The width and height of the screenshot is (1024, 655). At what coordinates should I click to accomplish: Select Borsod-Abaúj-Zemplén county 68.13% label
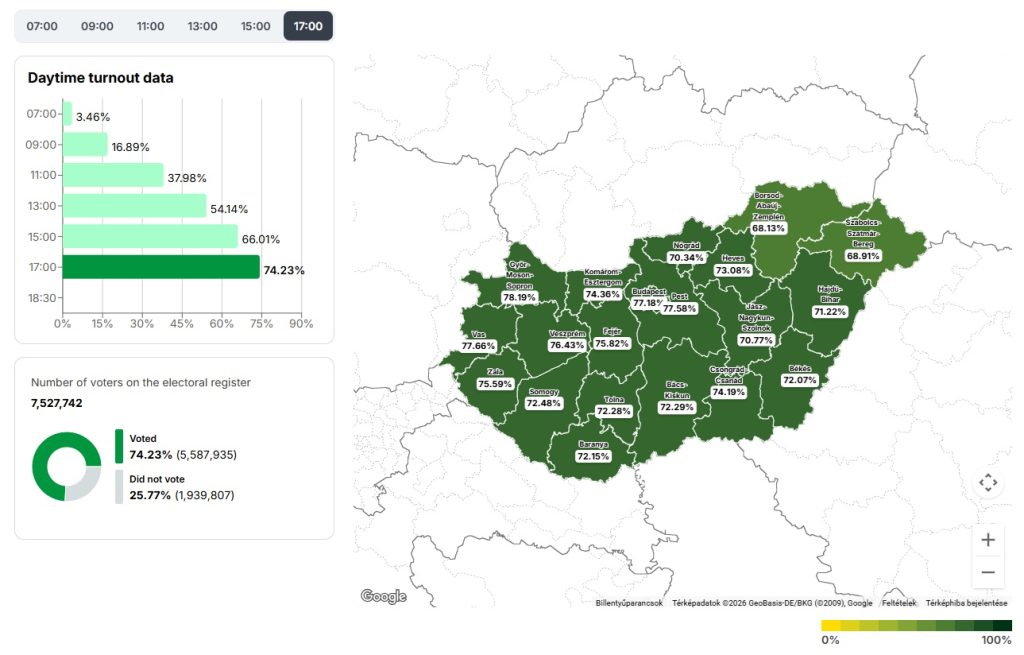click(x=768, y=228)
